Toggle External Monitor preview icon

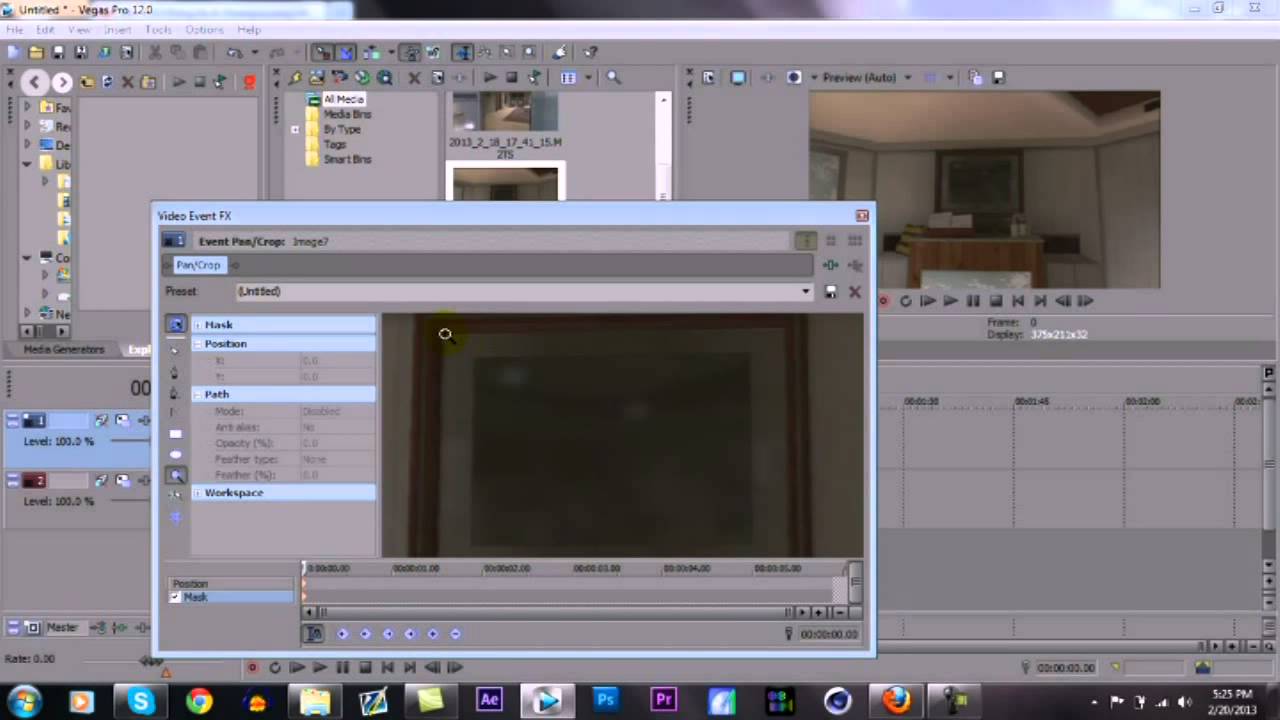738,78
